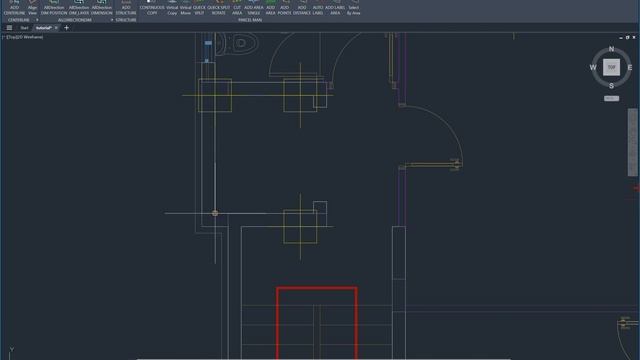The height and width of the screenshot is (360, 640).
Task: Switch to the Start tab
Action: click(x=24, y=28)
